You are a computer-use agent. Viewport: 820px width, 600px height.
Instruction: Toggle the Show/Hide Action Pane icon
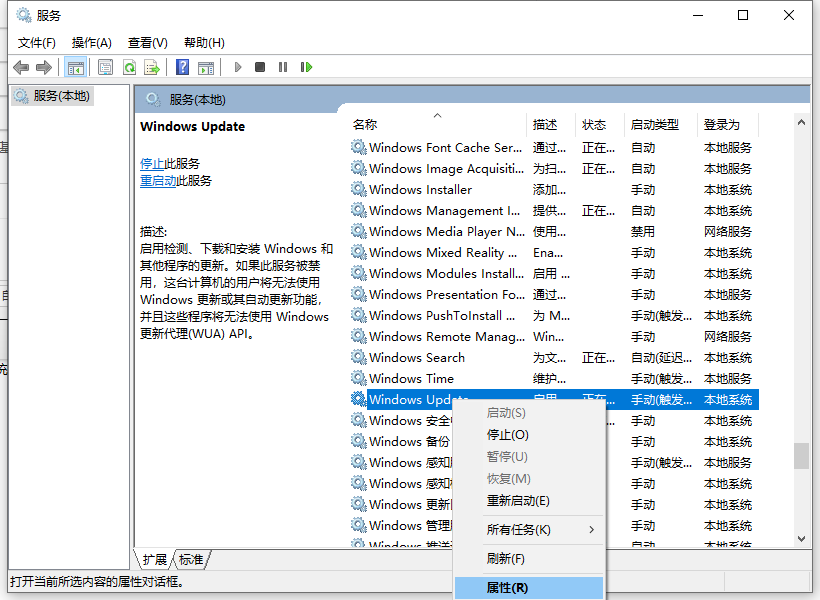tap(207, 66)
